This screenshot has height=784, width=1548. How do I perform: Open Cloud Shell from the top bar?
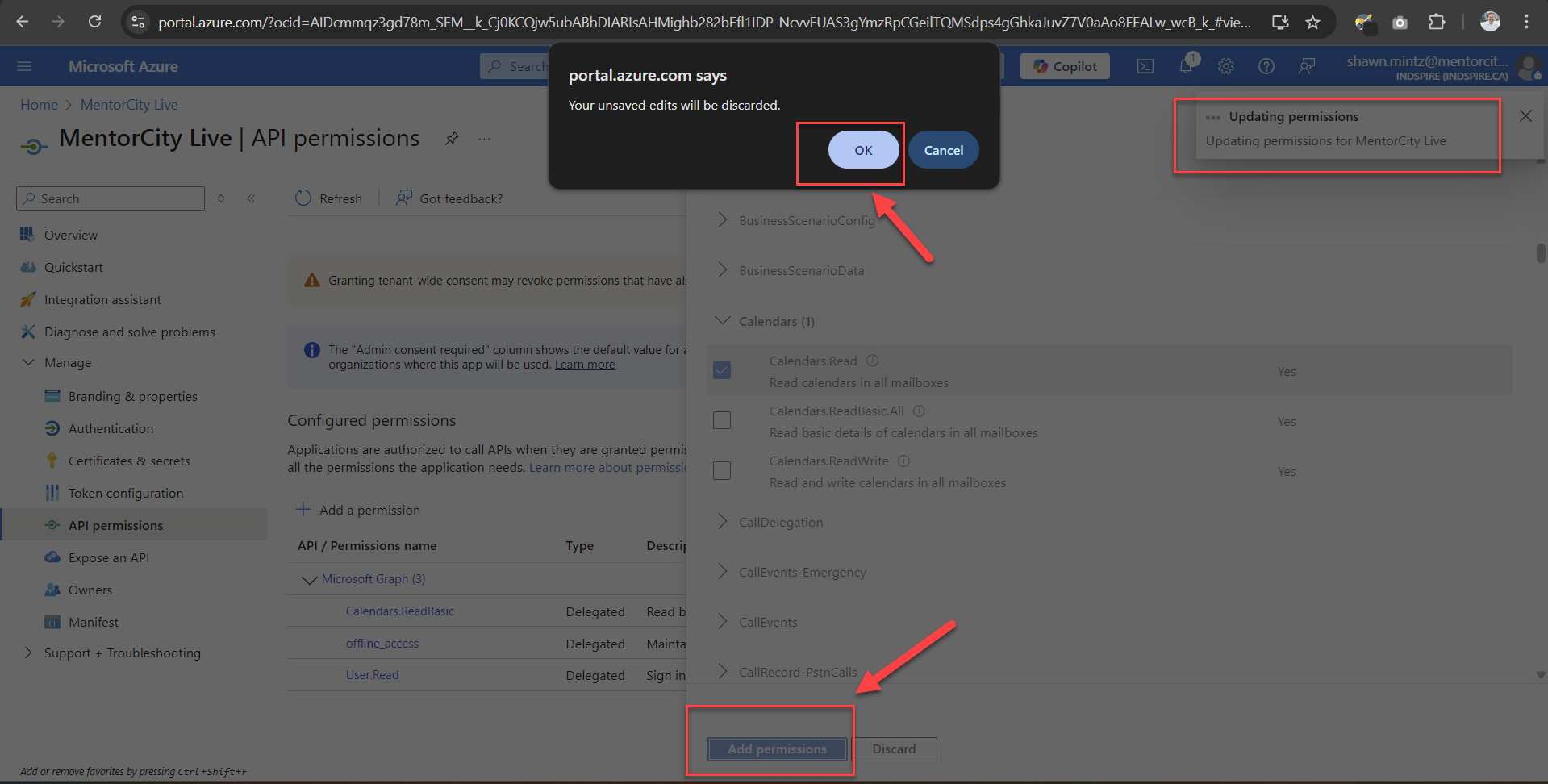pyautogui.click(x=1145, y=66)
